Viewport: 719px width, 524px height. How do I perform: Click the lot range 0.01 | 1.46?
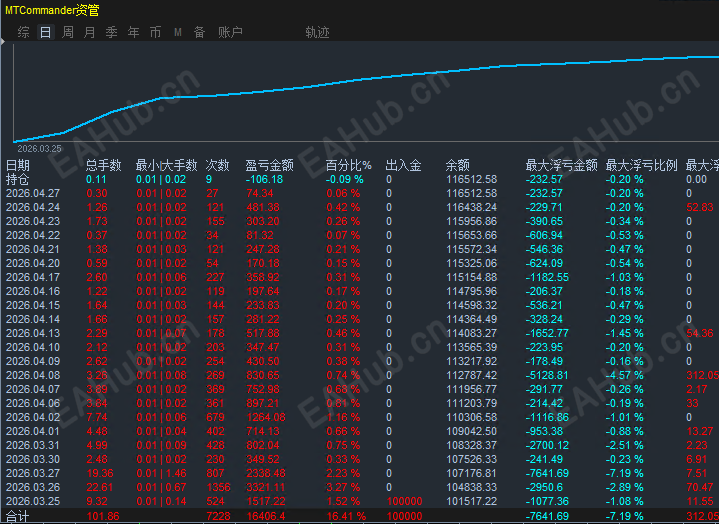pos(161,473)
